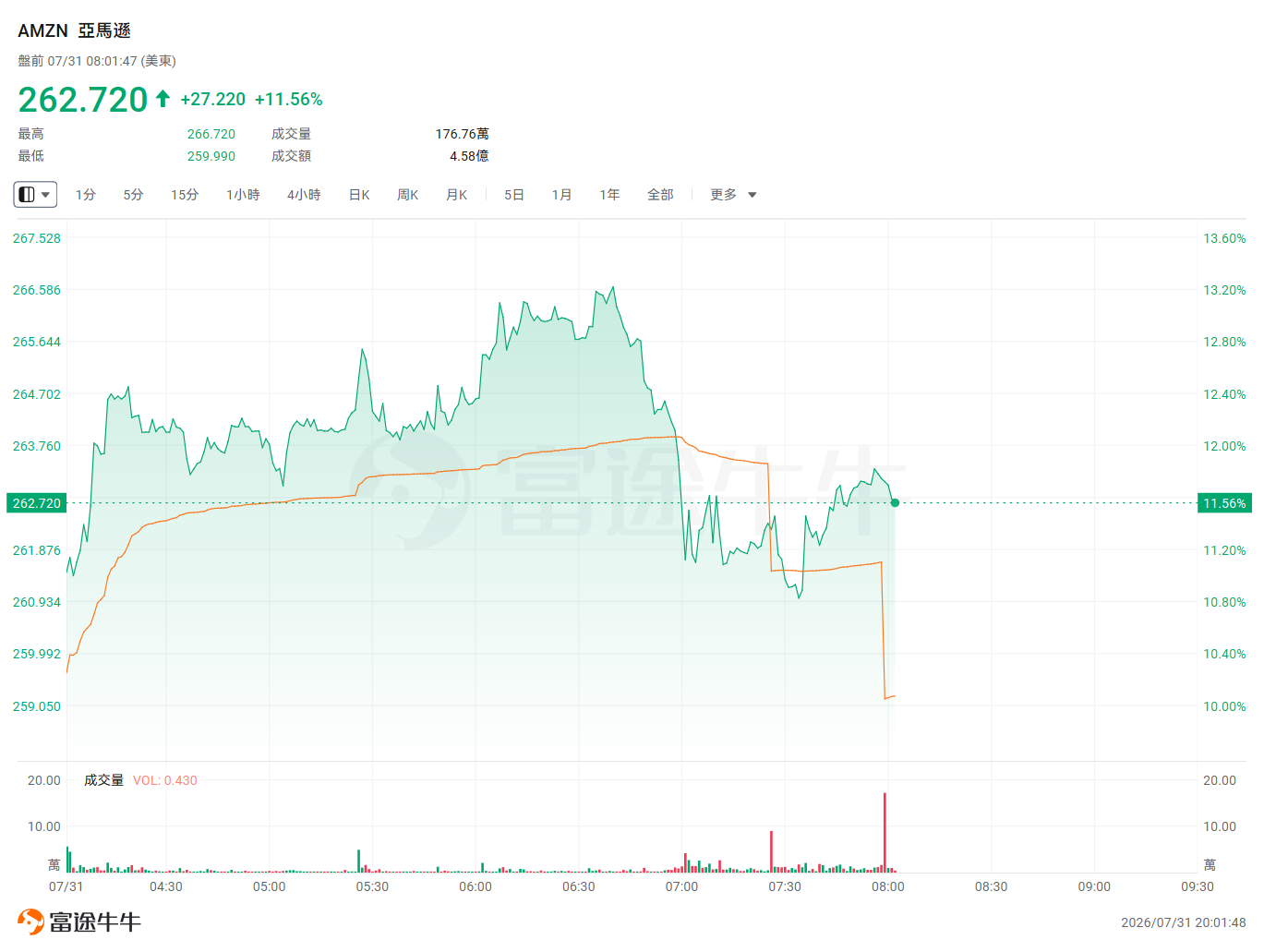
Task: Show the 5日 range
Action: (x=514, y=195)
